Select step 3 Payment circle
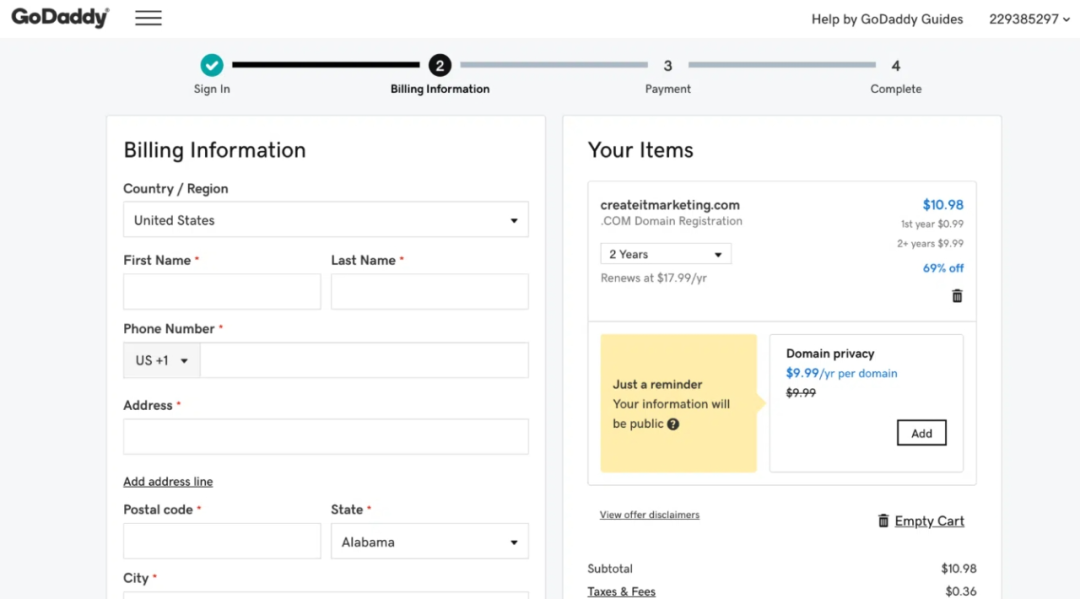Screen dimensions: 1080x599 coord(668,66)
